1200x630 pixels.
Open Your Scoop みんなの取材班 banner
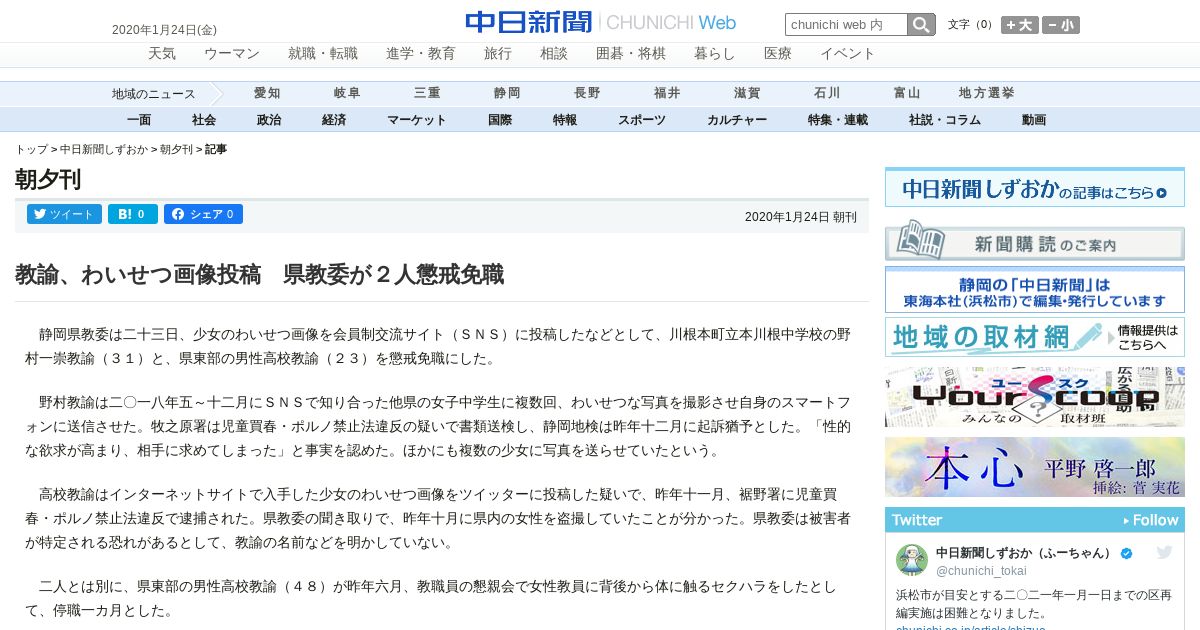pos(1035,397)
